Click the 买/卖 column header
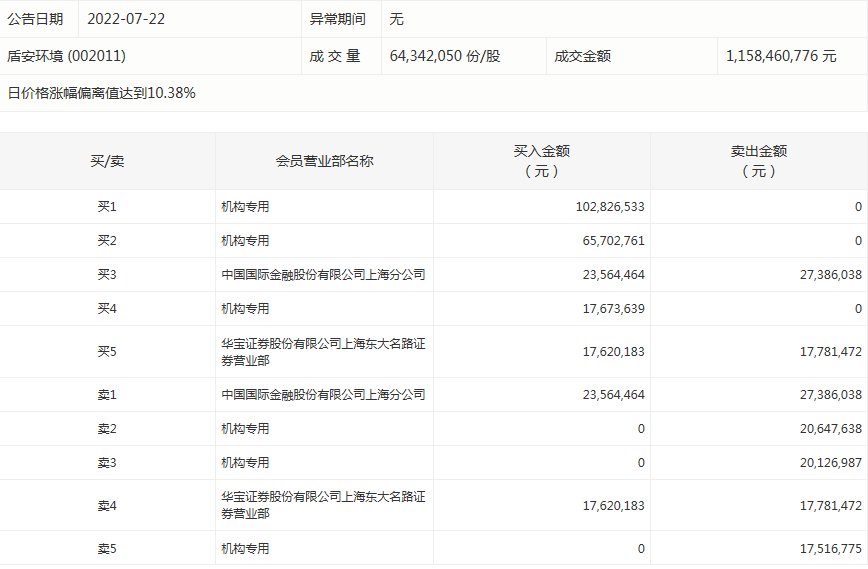The width and height of the screenshot is (868, 569). (x=107, y=161)
